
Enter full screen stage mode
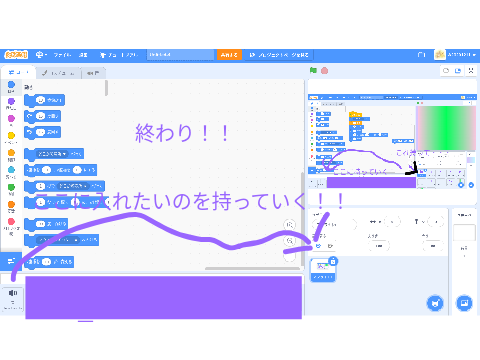point(471,71)
